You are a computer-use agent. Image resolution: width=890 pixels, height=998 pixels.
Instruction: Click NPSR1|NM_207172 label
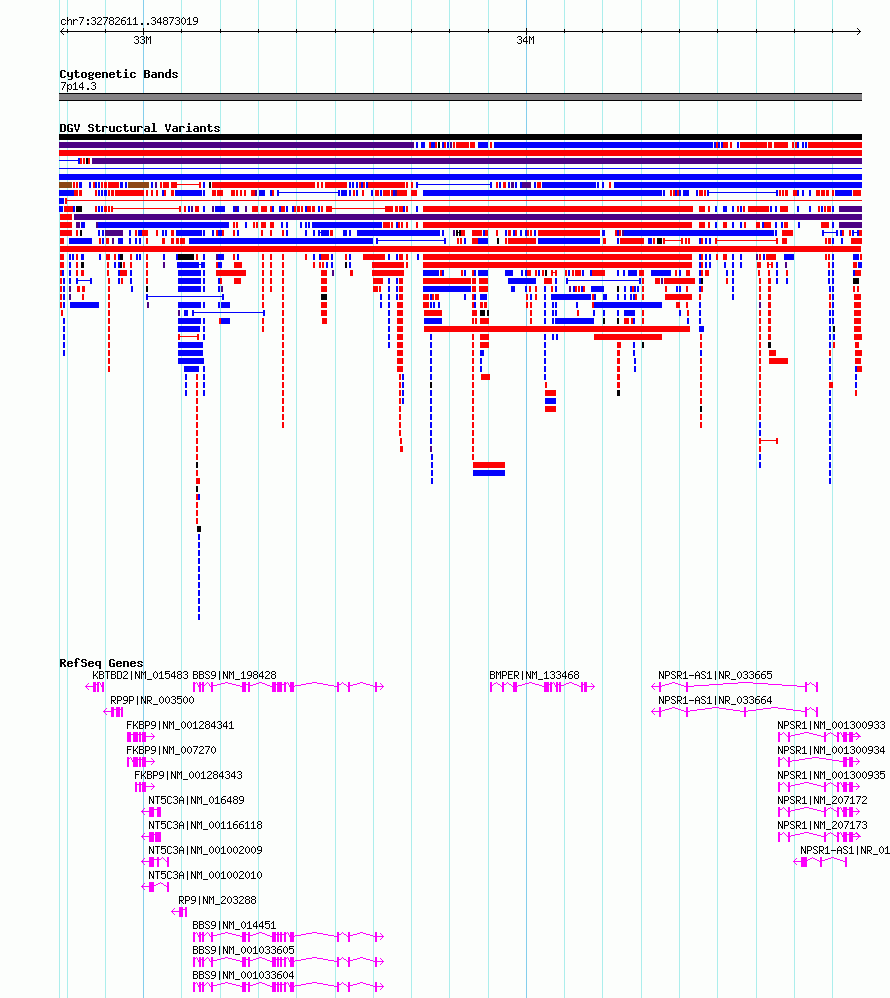tap(823, 800)
